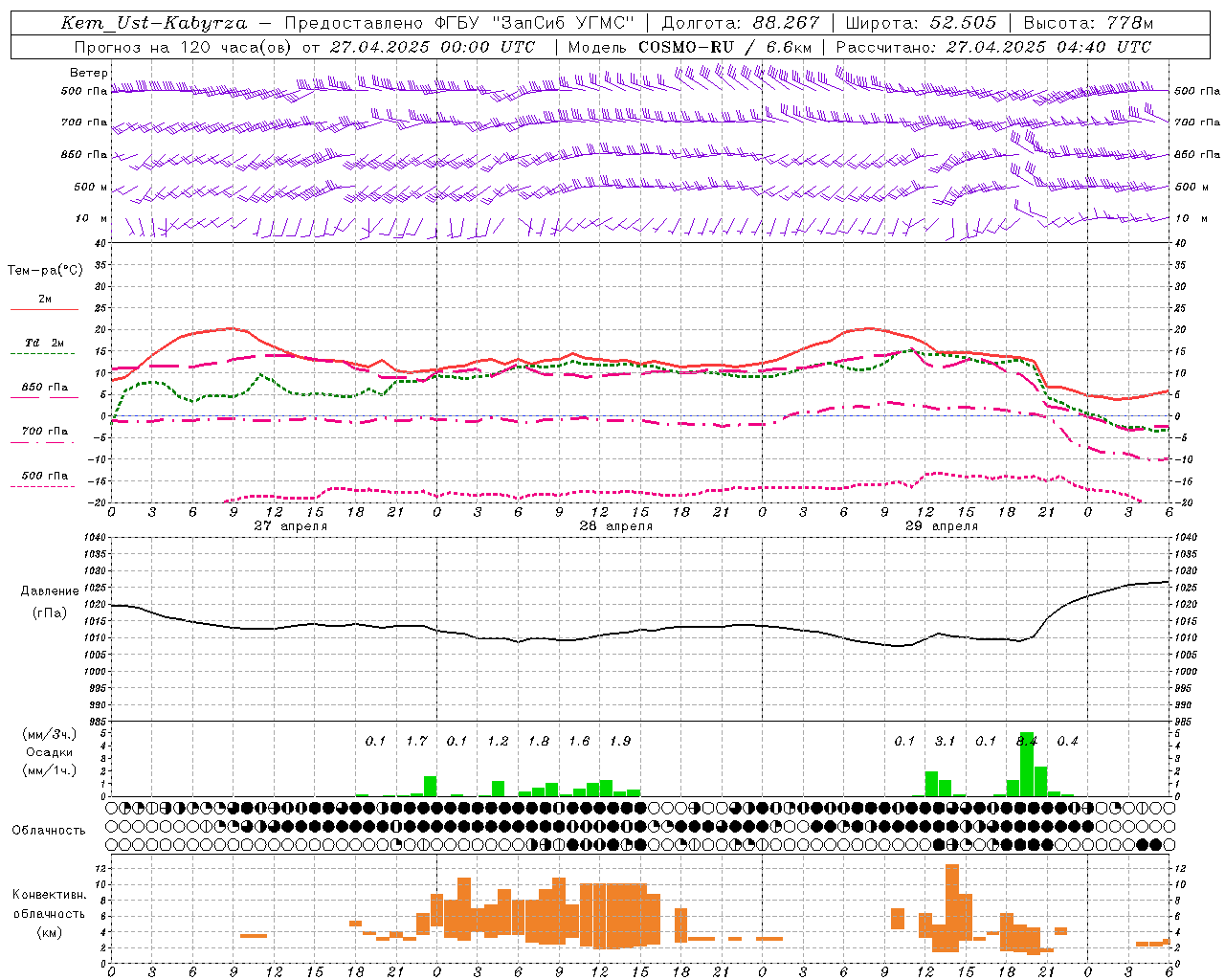Click the model label COSMO-RU / 6.6км
Image resolution: width=1225 pixels, height=980 pixels.
[x=725, y=47]
